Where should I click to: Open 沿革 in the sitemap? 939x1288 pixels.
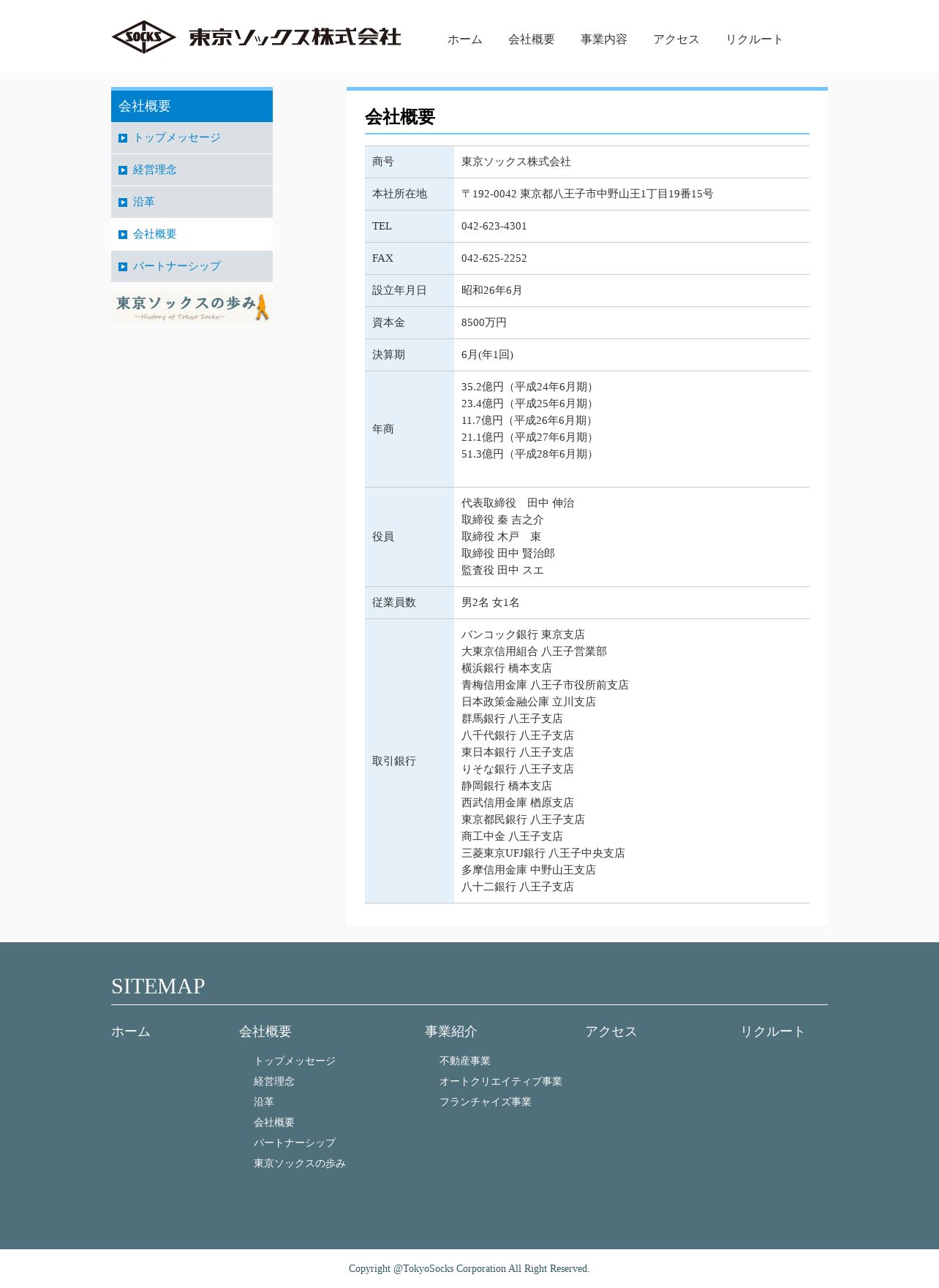point(264,1102)
